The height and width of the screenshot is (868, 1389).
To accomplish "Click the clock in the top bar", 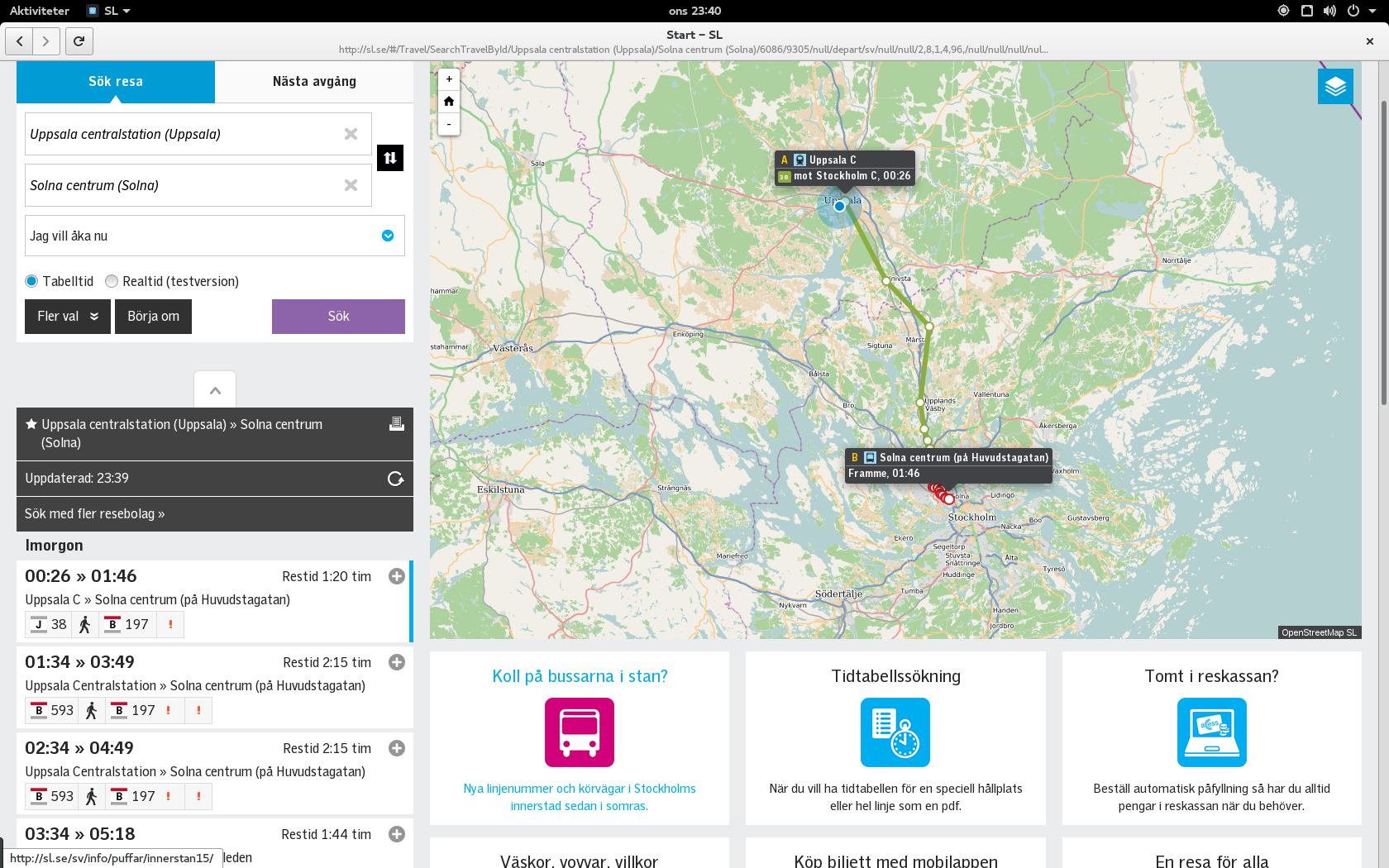I will [694, 11].
